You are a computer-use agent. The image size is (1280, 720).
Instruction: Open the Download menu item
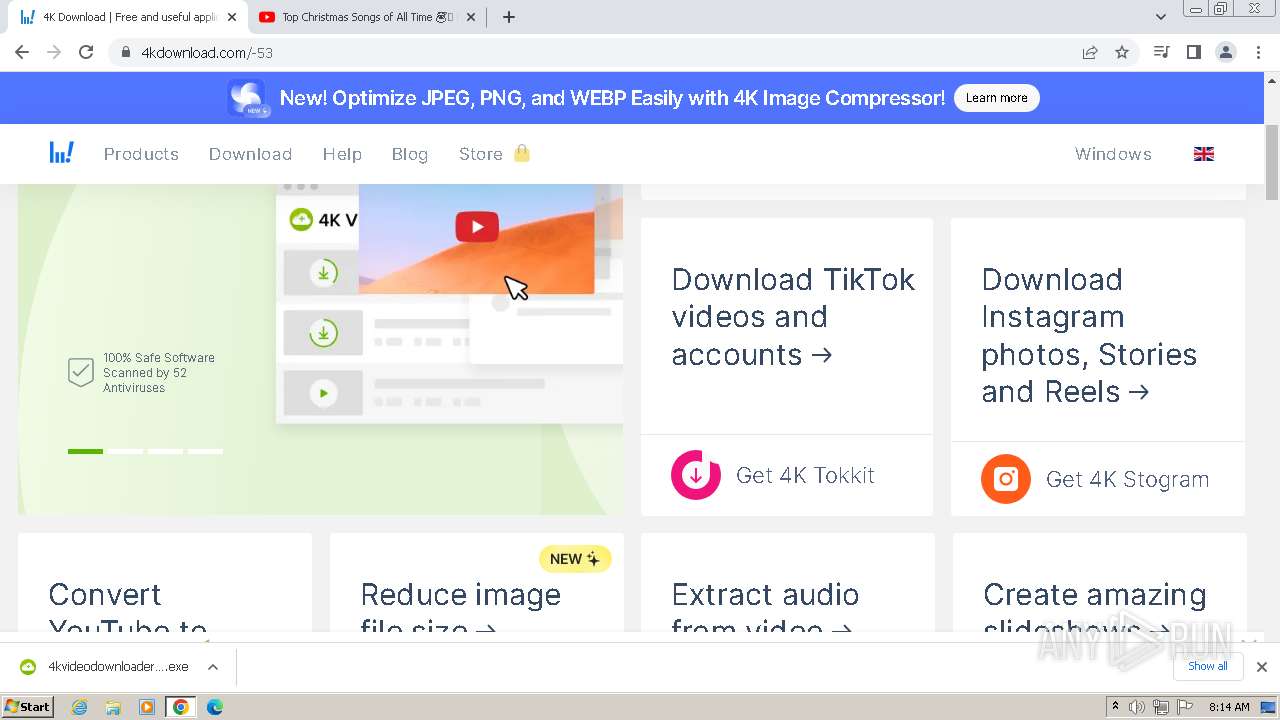(250, 154)
